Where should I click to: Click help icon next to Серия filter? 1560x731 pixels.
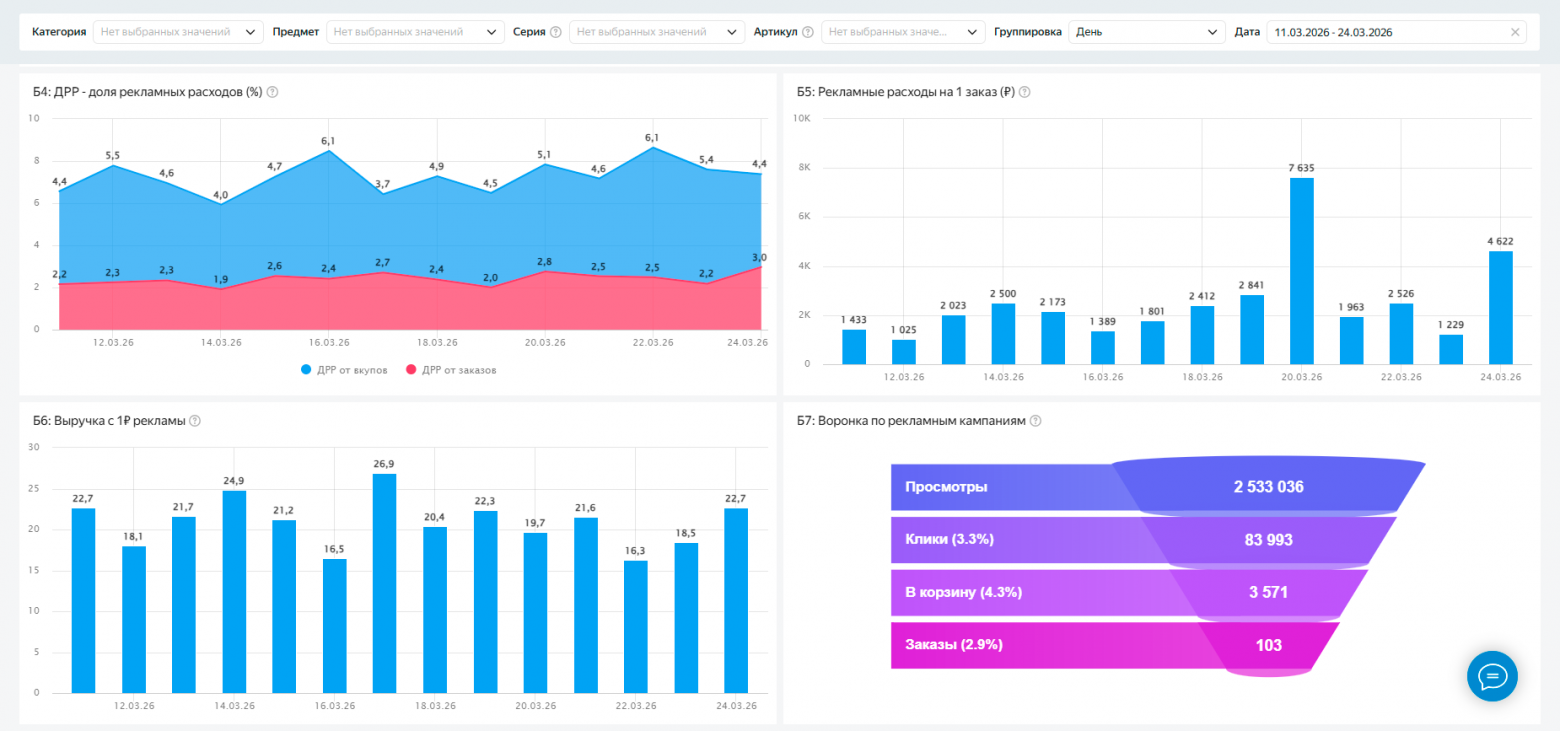(558, 31)
